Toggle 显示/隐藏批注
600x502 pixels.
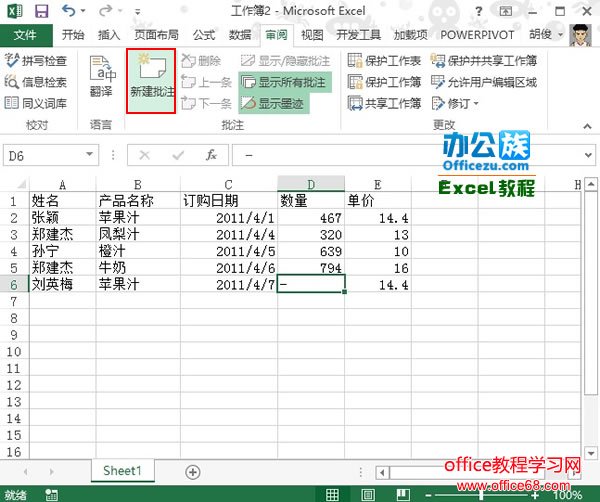(x=285, y=60)
